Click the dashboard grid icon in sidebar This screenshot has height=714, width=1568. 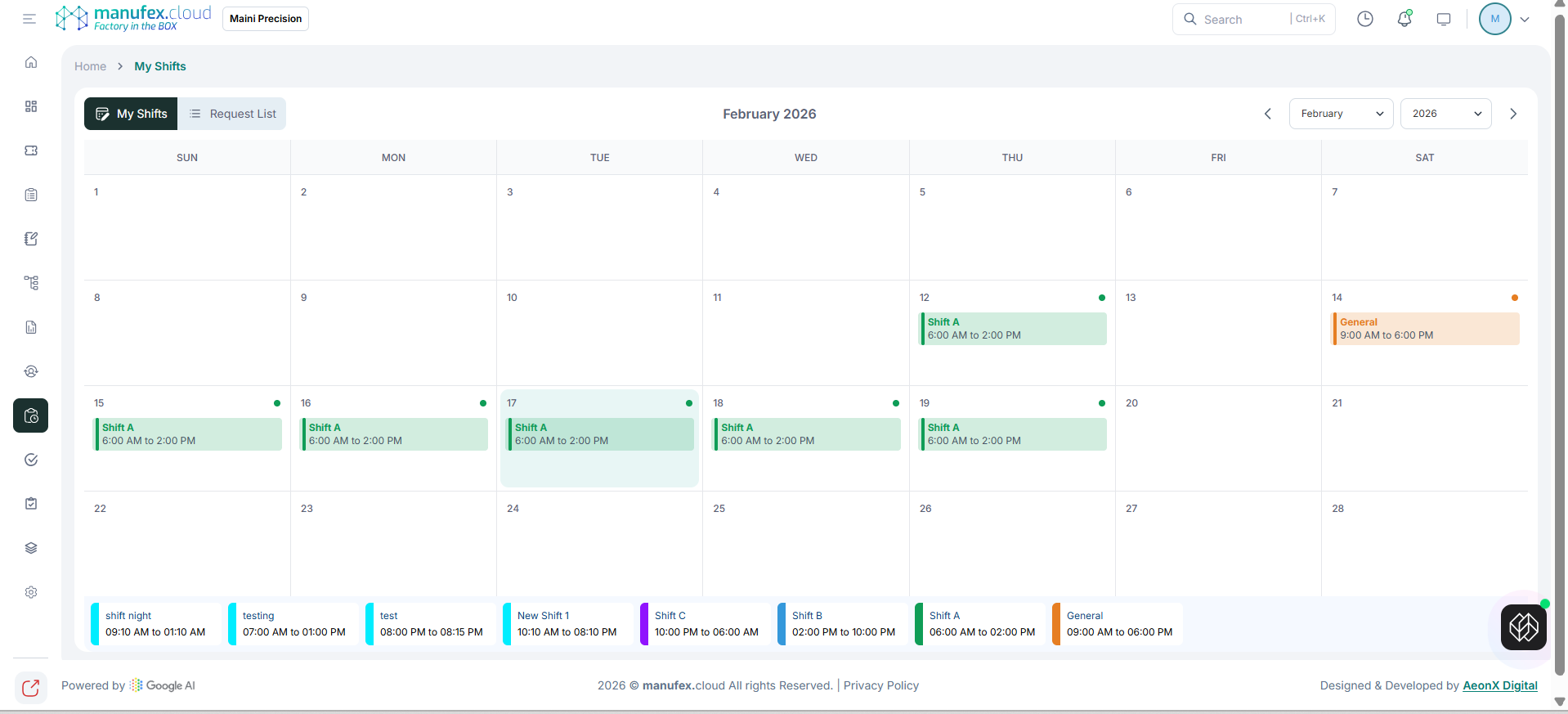tap(31, 106)
